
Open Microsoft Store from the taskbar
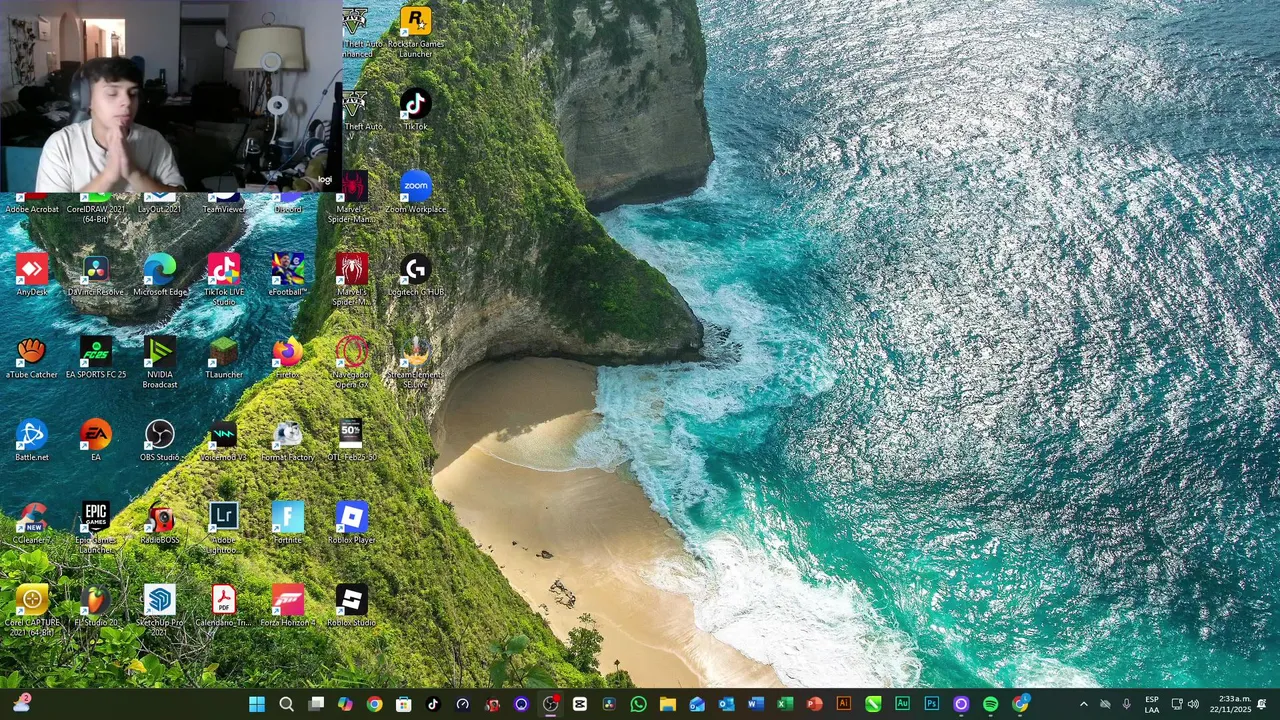(404, 704)
